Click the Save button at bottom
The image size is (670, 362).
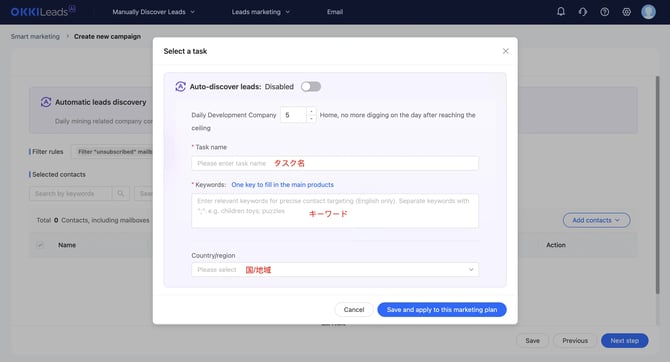[x=532, y=341]
